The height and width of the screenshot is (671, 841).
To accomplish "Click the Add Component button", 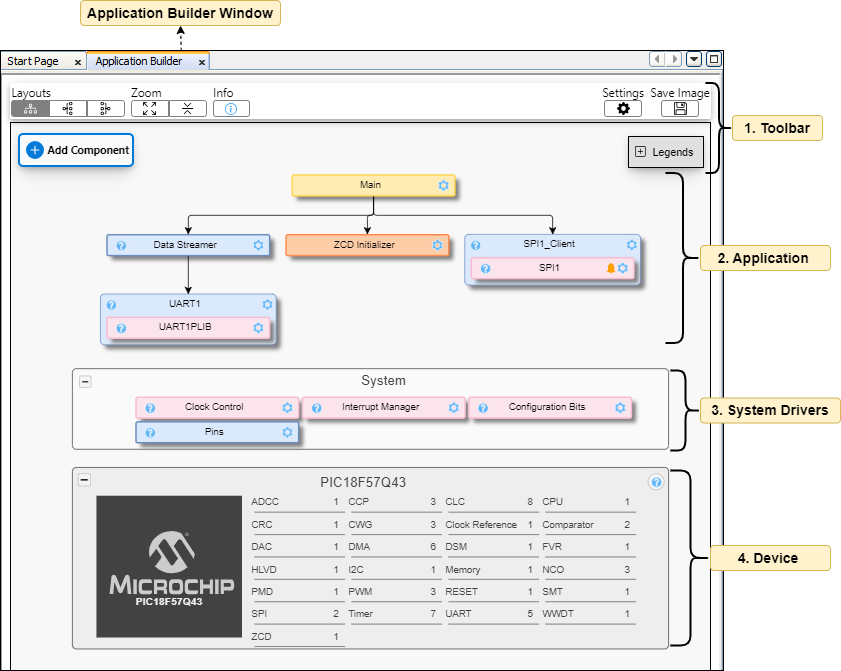I will click(x=76, y=150).
